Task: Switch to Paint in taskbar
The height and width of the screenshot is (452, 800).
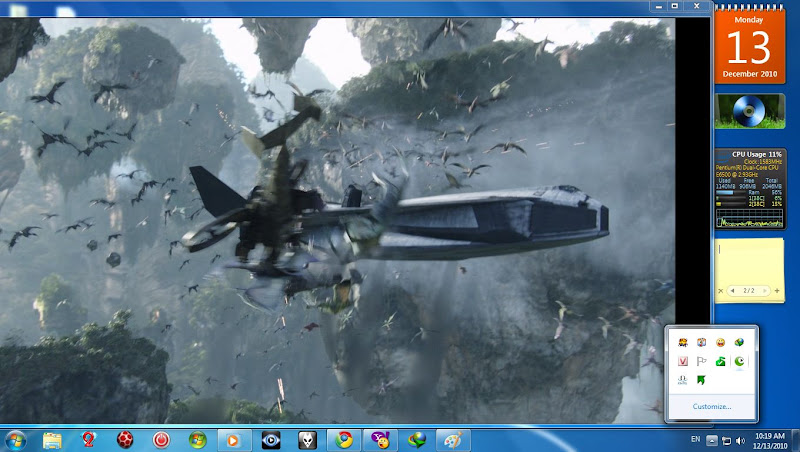Action: [x=453, y=440]
